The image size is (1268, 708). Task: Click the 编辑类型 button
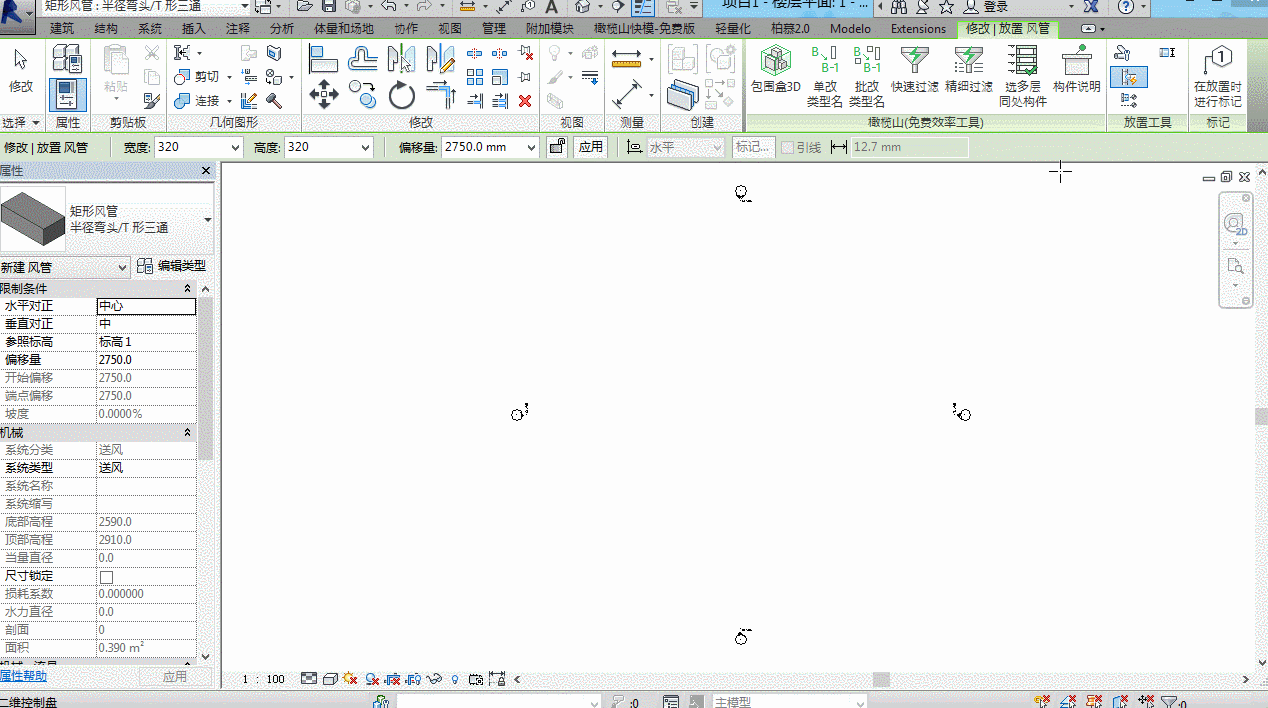(172, 266)
